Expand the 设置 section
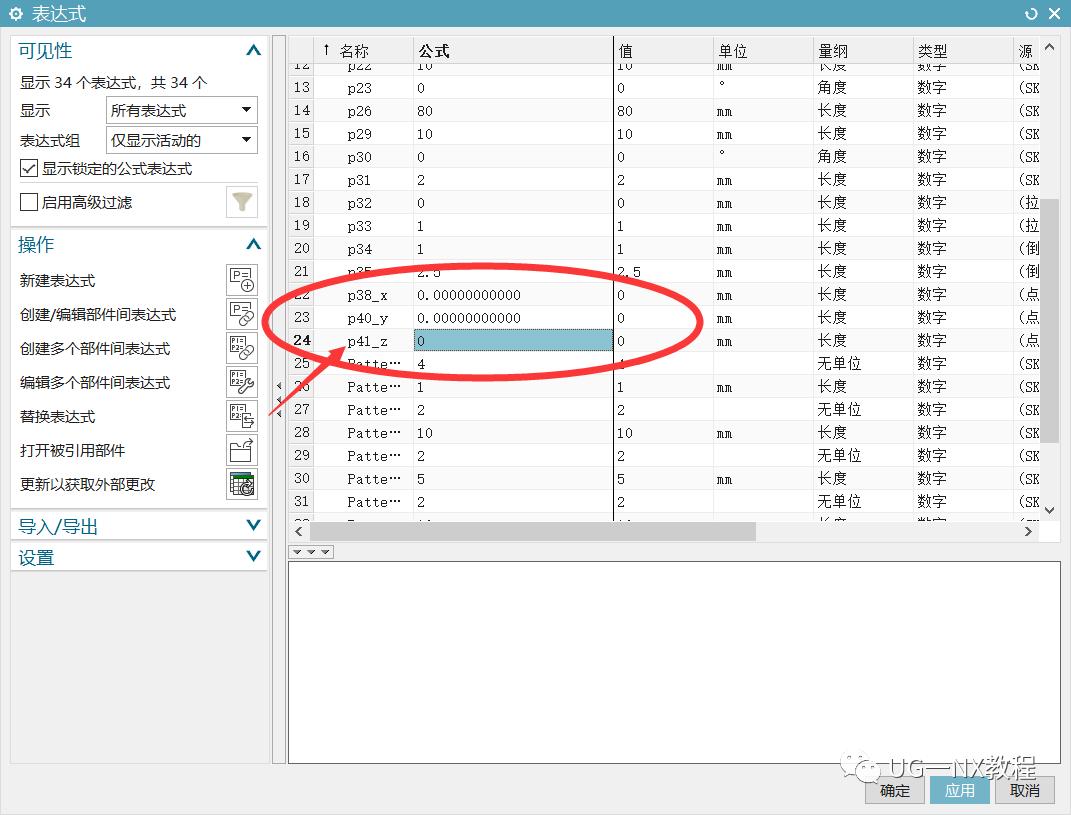 click(253, 556)
